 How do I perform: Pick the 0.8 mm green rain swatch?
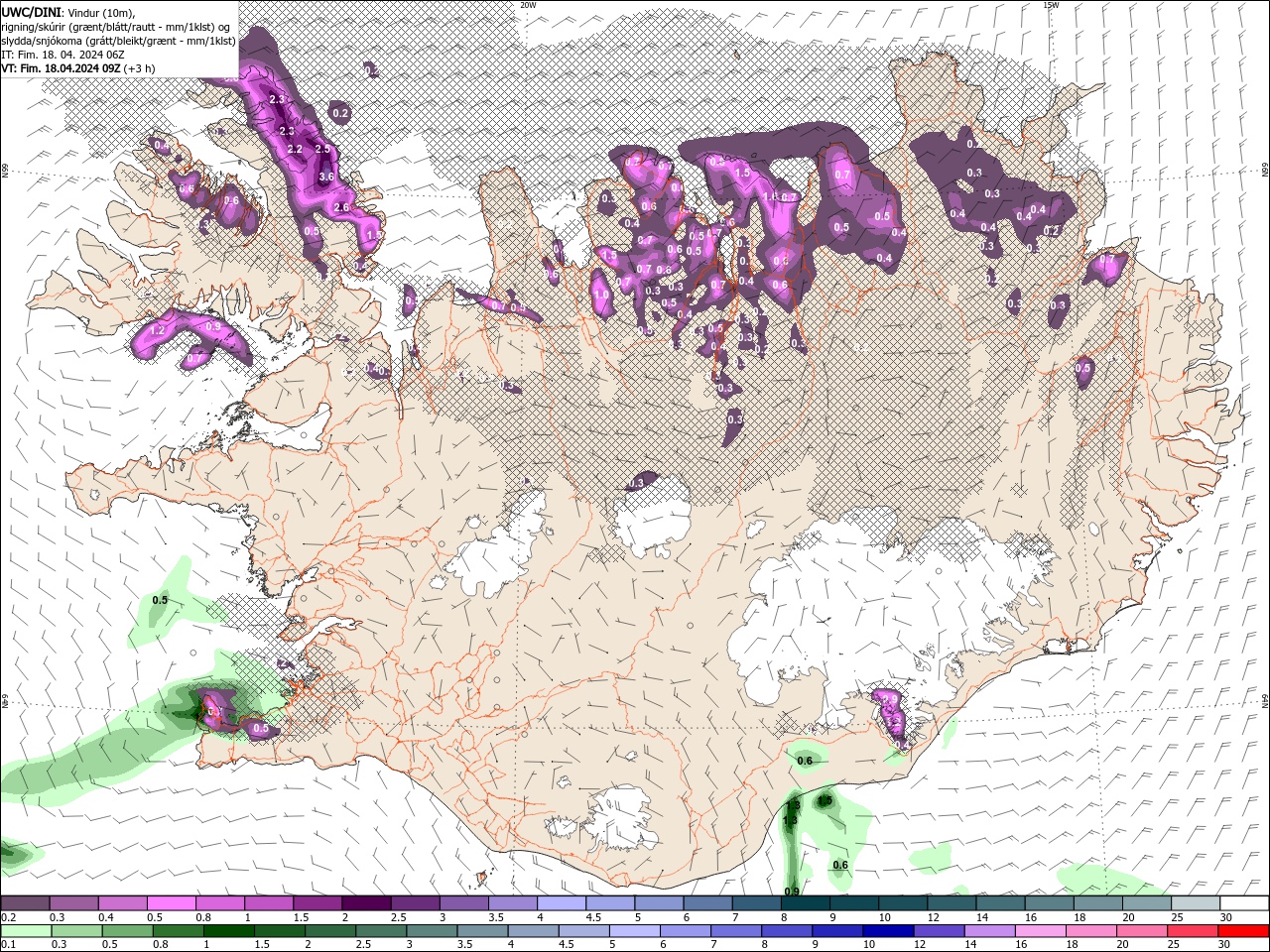(178, 931)
